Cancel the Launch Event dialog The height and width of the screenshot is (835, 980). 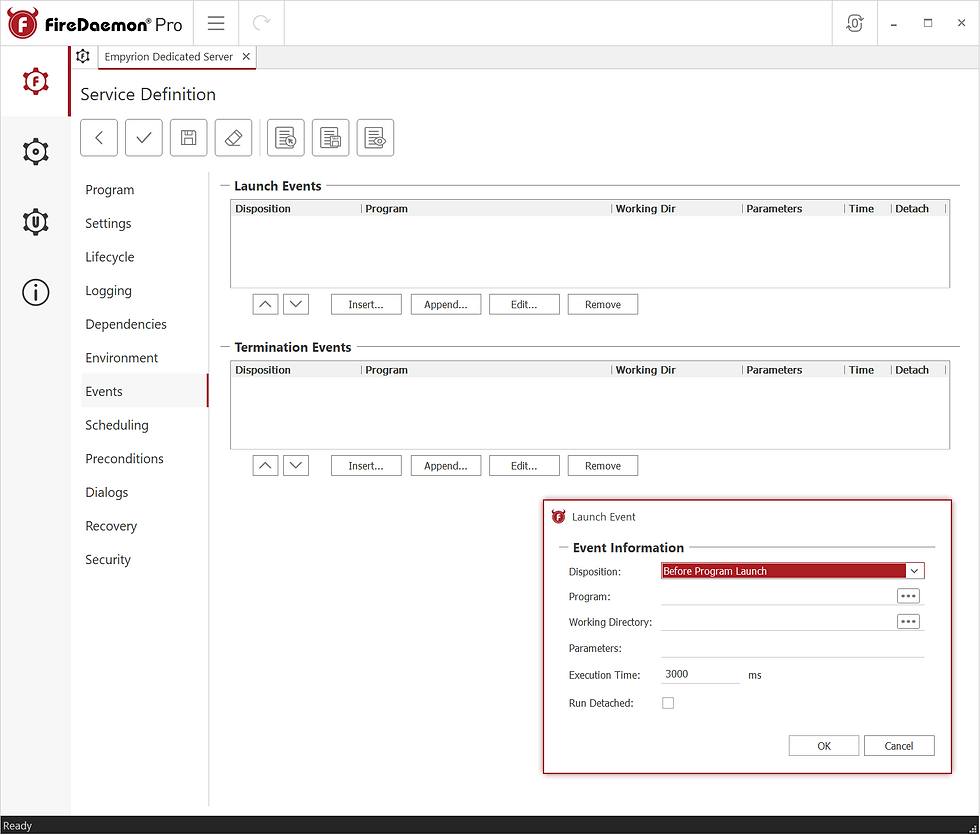click(x=898, y=745)
